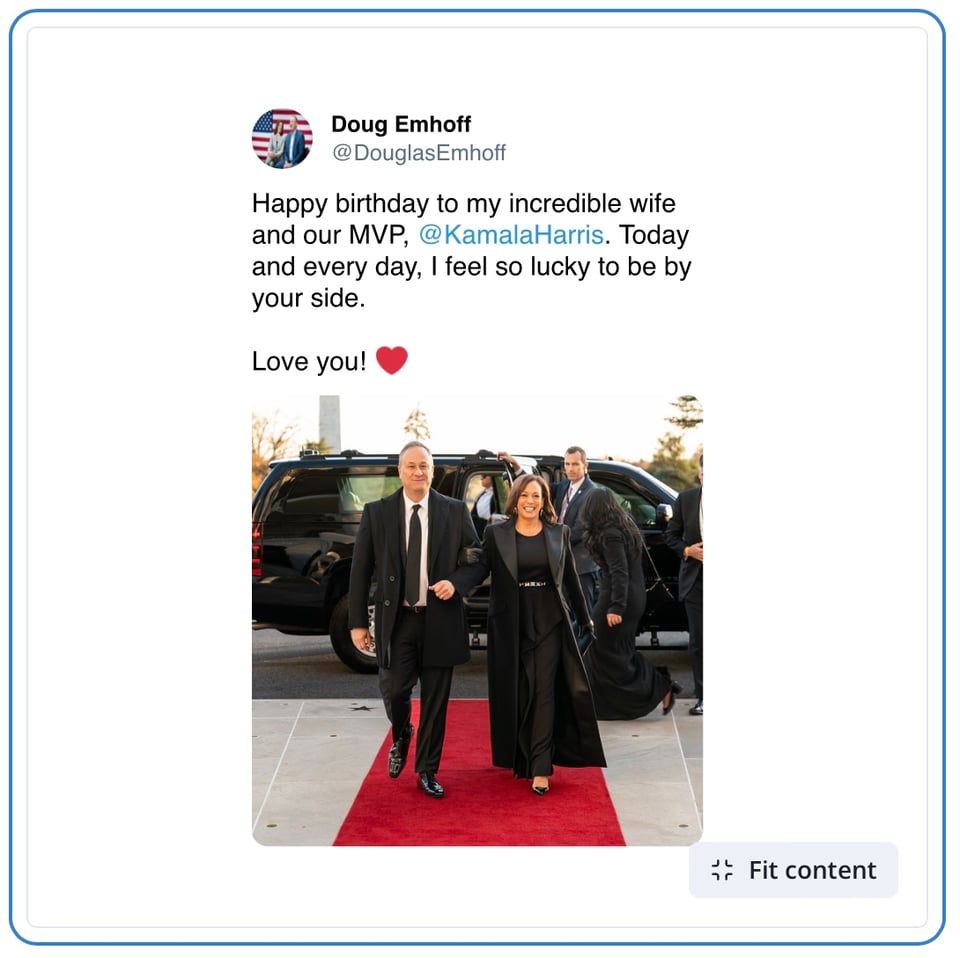Open the Doug Emhoff display name

[401, 124]
